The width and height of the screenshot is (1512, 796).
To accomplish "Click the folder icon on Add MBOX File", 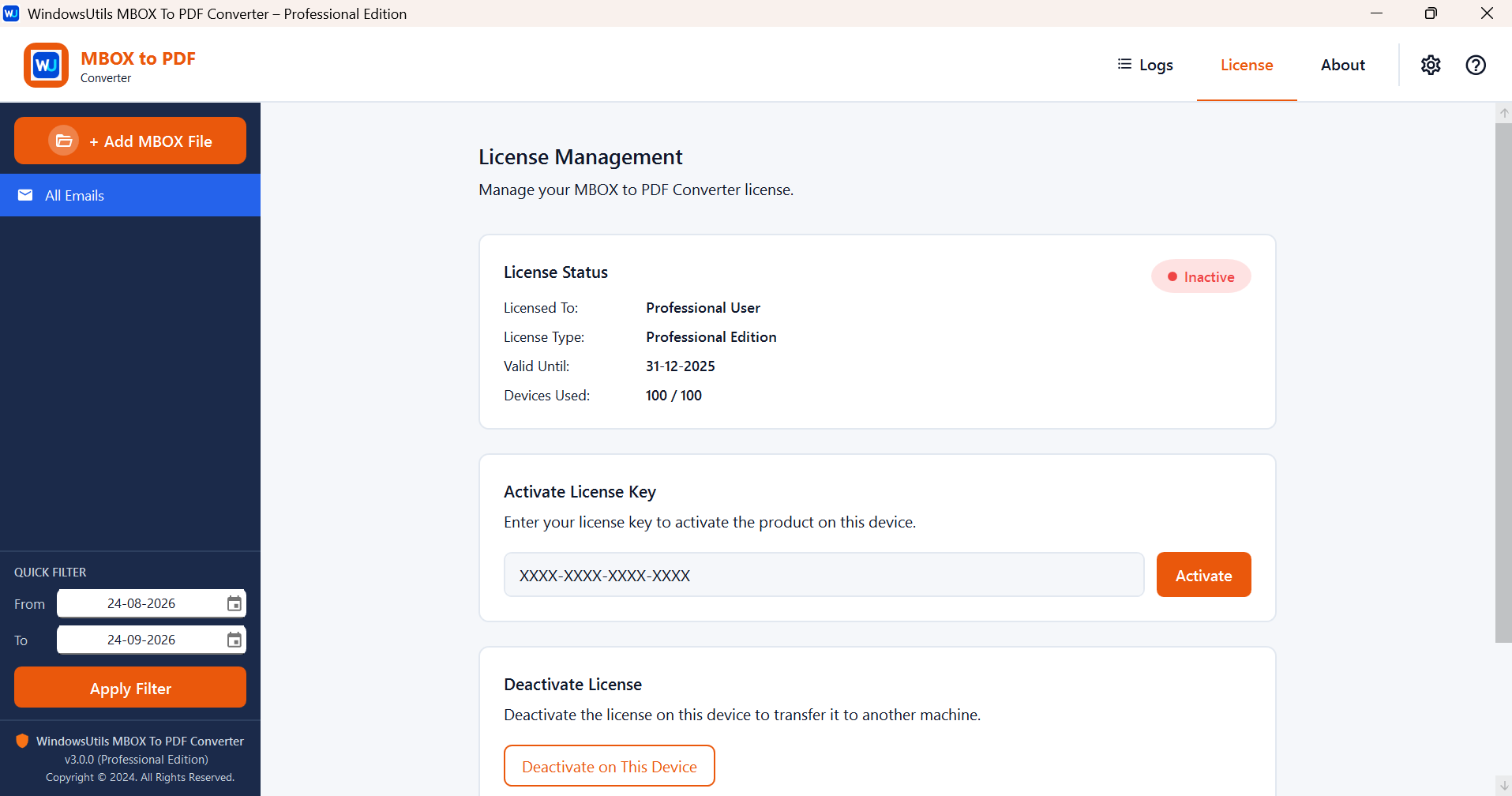I will pos(64,141).
